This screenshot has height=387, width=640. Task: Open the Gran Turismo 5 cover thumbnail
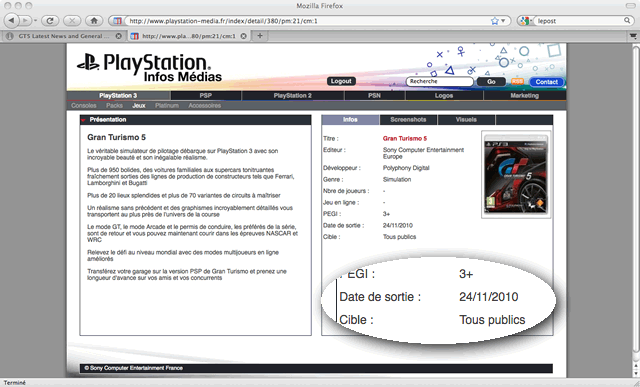516,175
